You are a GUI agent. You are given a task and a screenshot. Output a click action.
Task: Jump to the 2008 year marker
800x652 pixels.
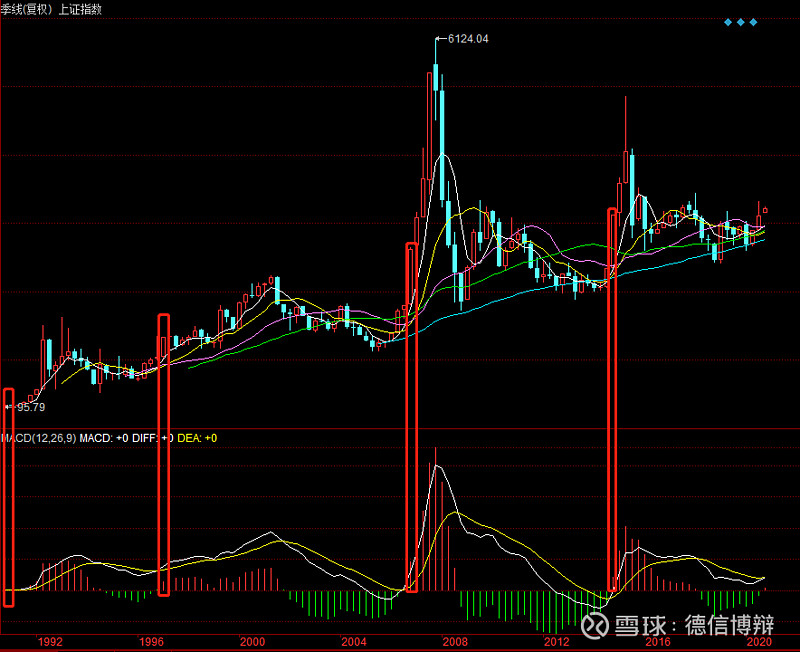455,641
